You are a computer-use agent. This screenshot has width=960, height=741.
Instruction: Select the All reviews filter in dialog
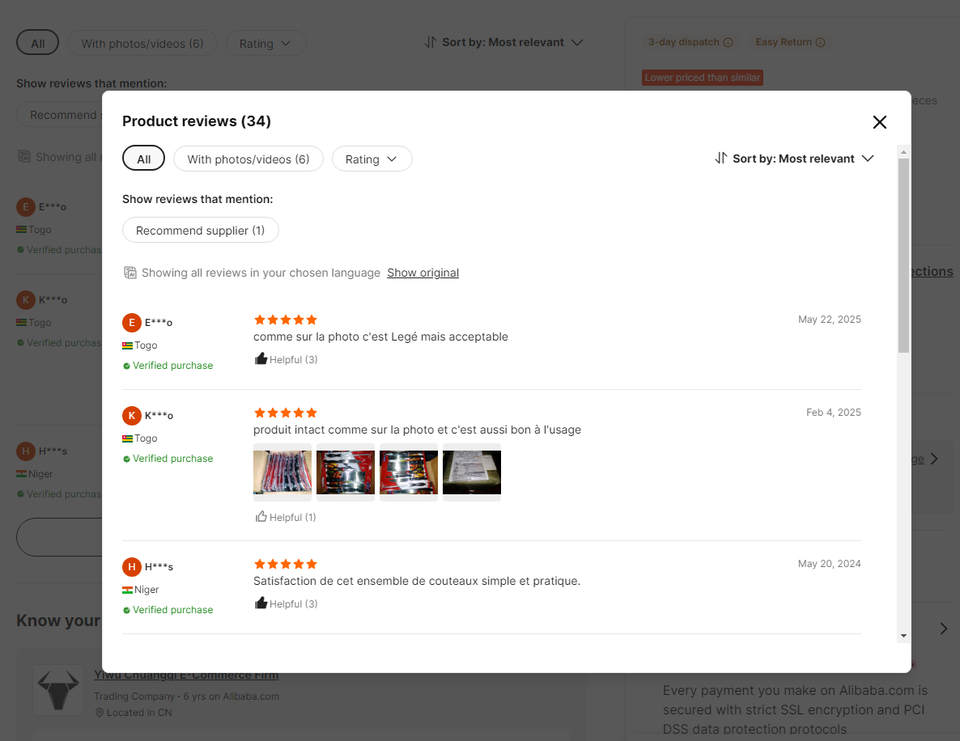click(144, 159)
